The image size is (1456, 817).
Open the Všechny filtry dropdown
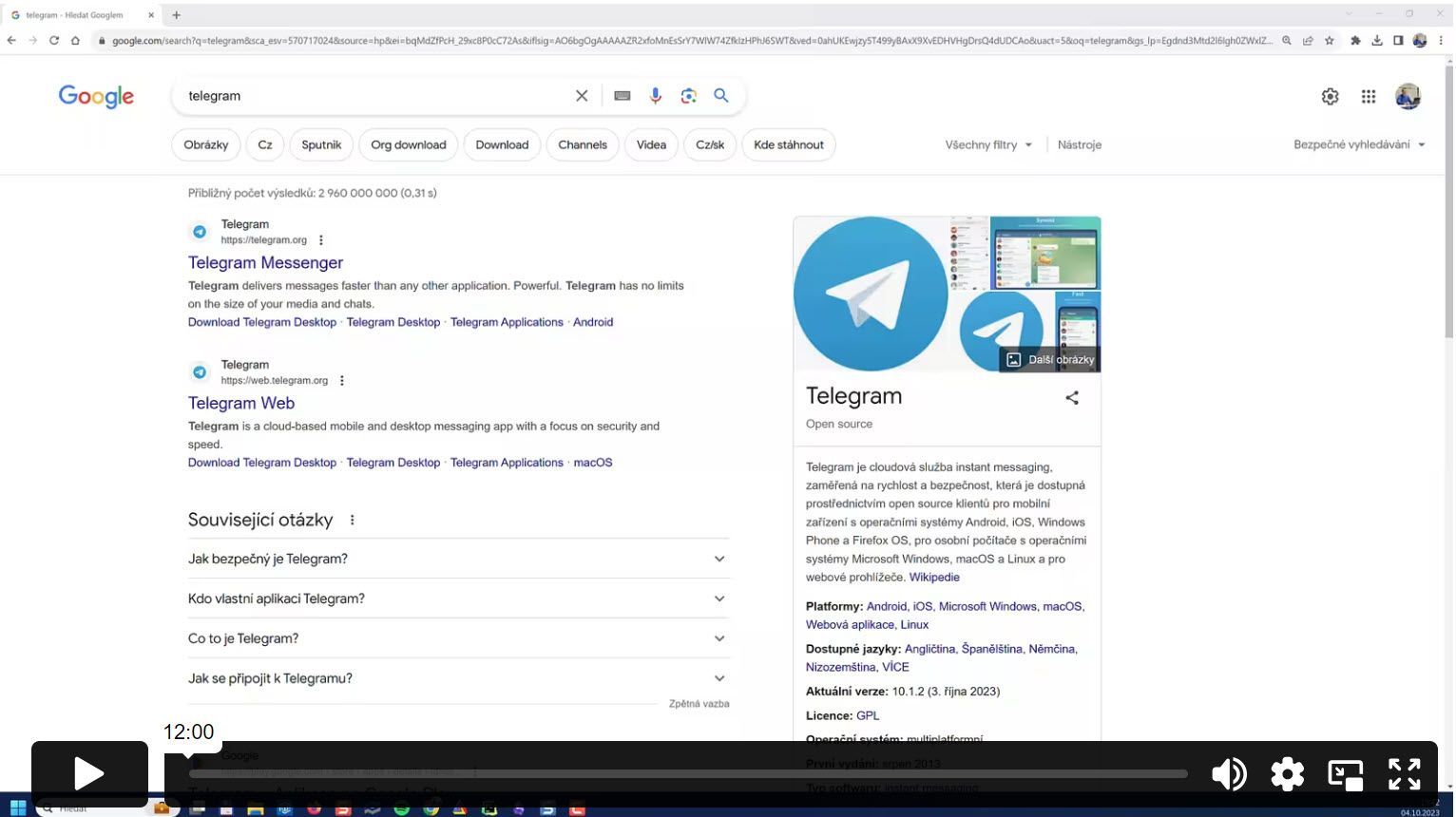988,145
